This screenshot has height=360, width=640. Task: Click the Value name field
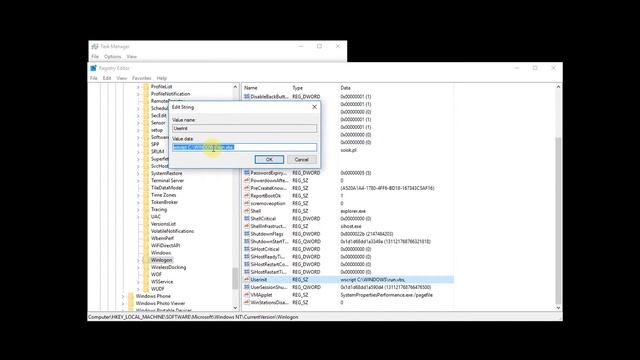[244, 128]
